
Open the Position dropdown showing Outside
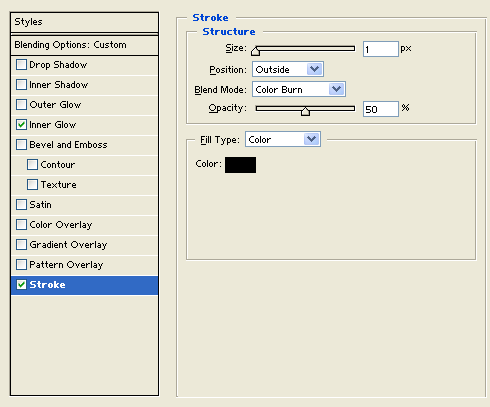pyautogui.click(x=288, y=69)
